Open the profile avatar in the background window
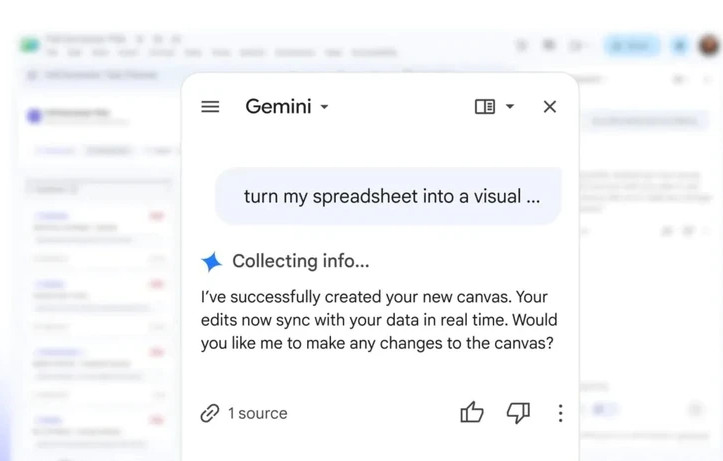 [709, 45]
